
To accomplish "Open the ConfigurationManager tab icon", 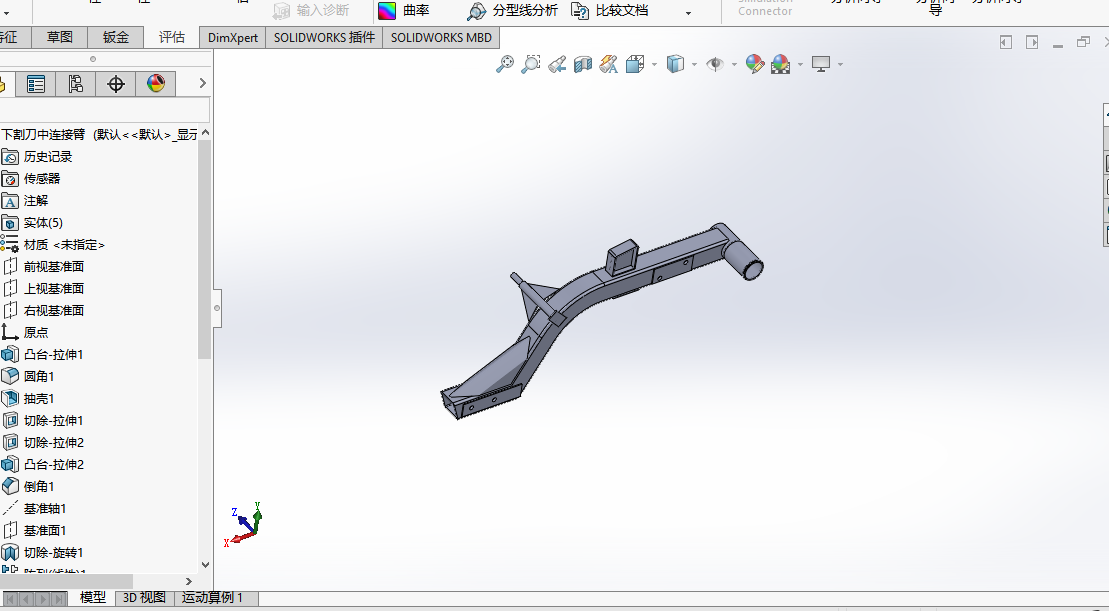I will tap(76, 84).
